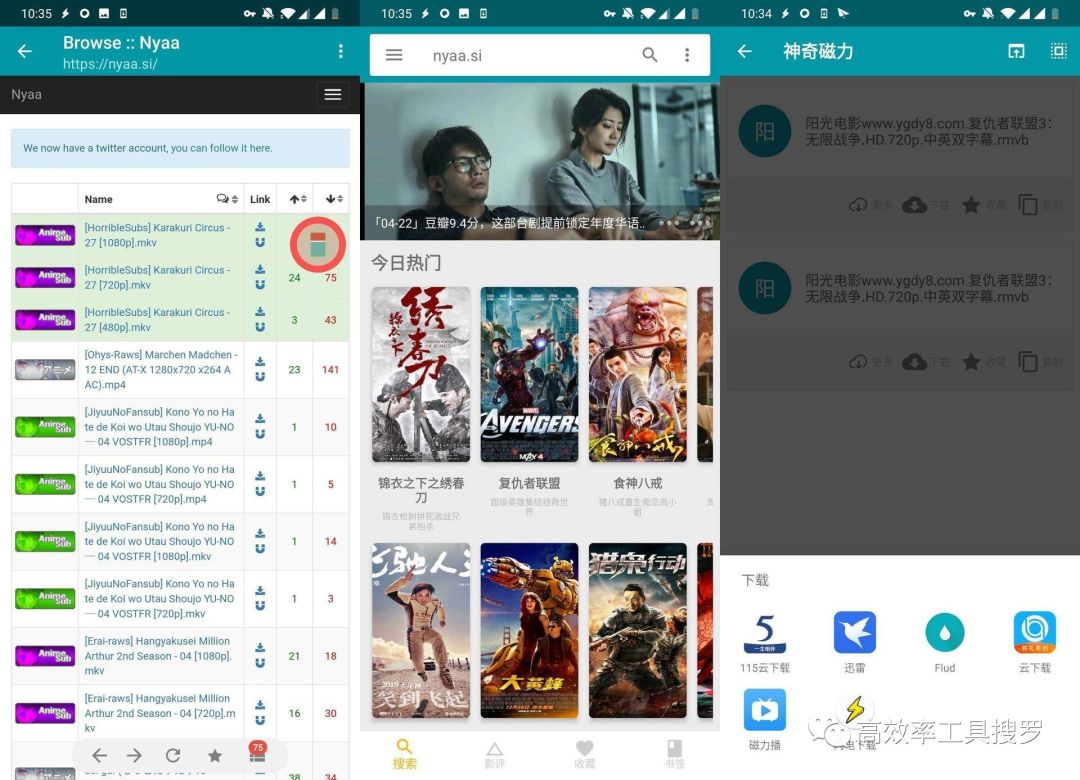Viewport: 1080px width, 780px height.
Task: Open the 04-22 Douban 9.4 featured banner
Action: click(x=540, y=162)
